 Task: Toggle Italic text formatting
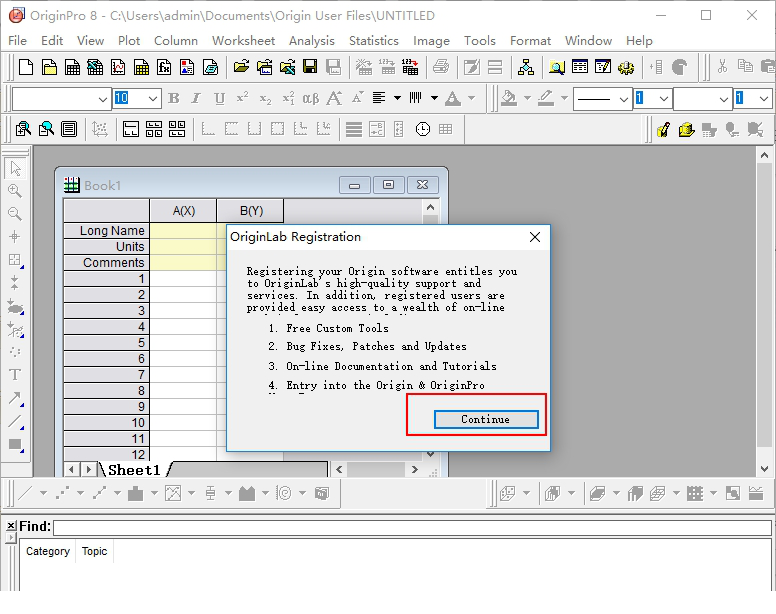point(196,98)
